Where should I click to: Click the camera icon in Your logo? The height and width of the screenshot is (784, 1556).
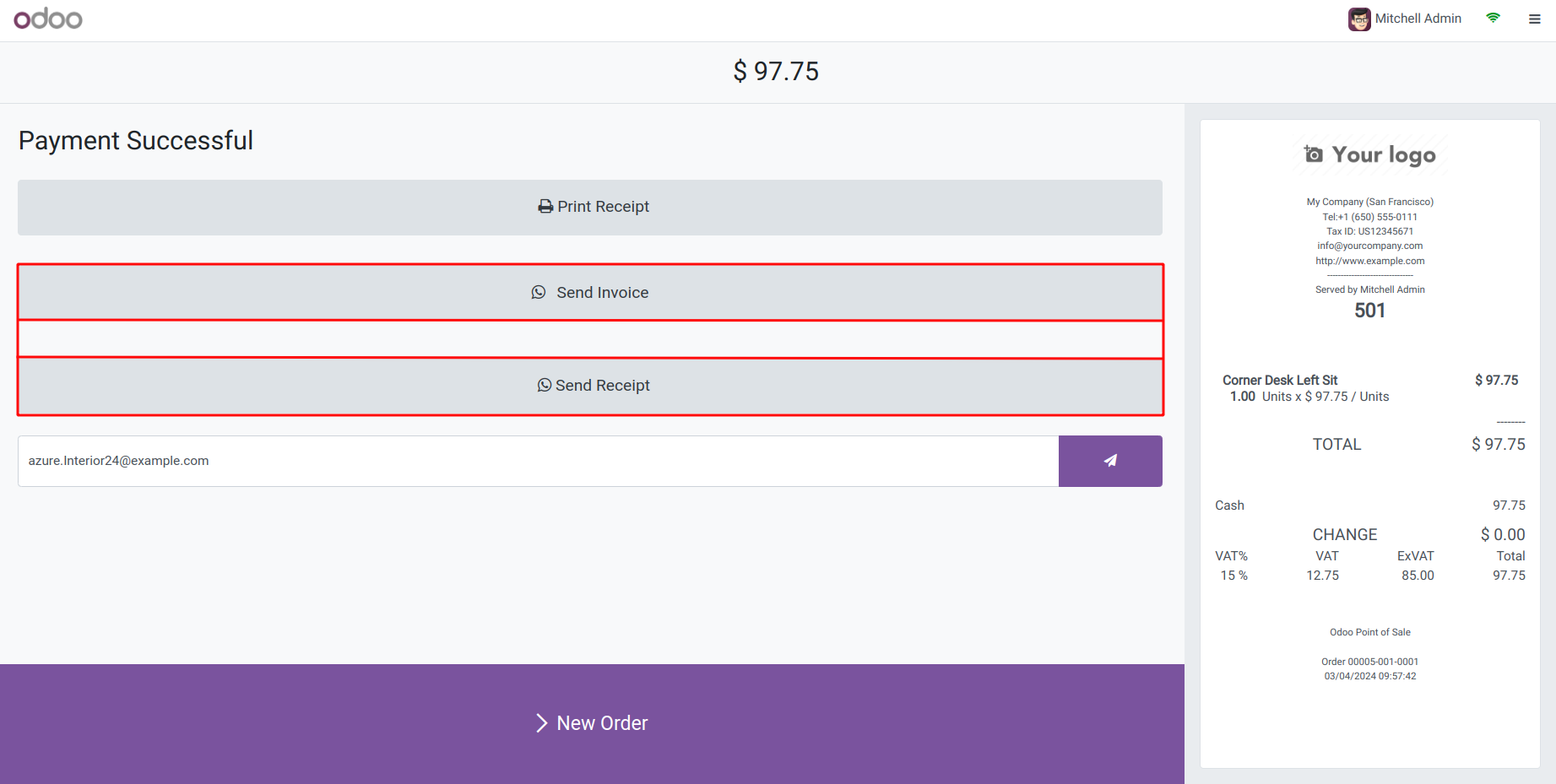click(1313, 154)
